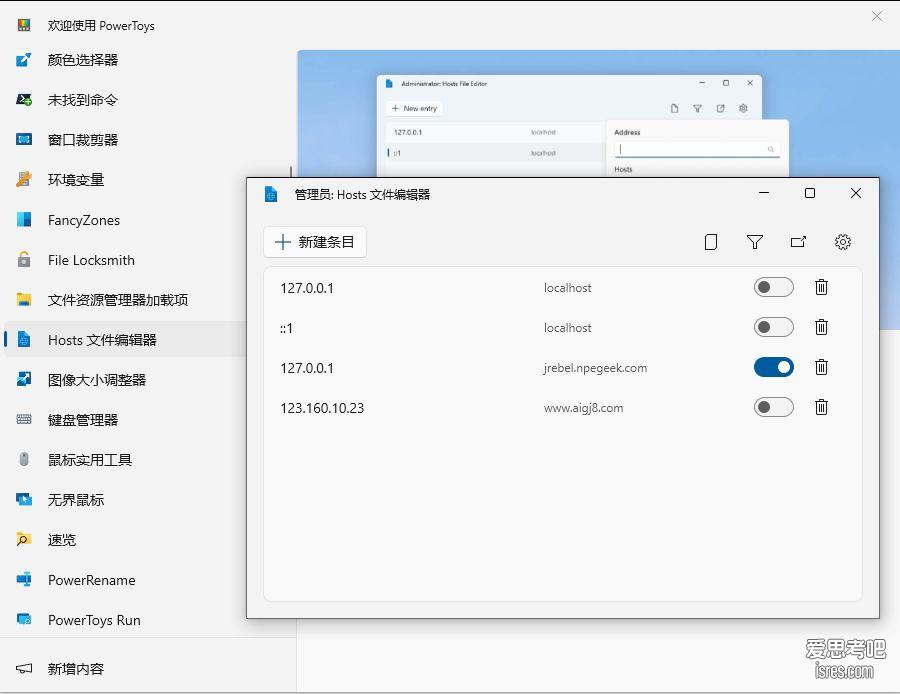This screenshot has height=694, width=900.
Task: Click the File Explorer add-ons folder icon
Action: click(x=24, y=299)
